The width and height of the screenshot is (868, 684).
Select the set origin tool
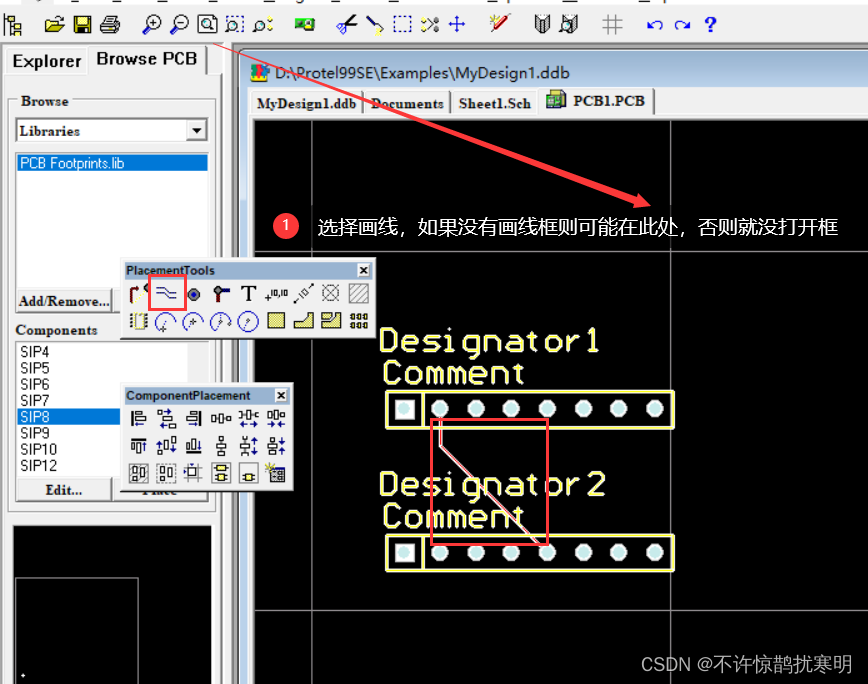[330, 293]
